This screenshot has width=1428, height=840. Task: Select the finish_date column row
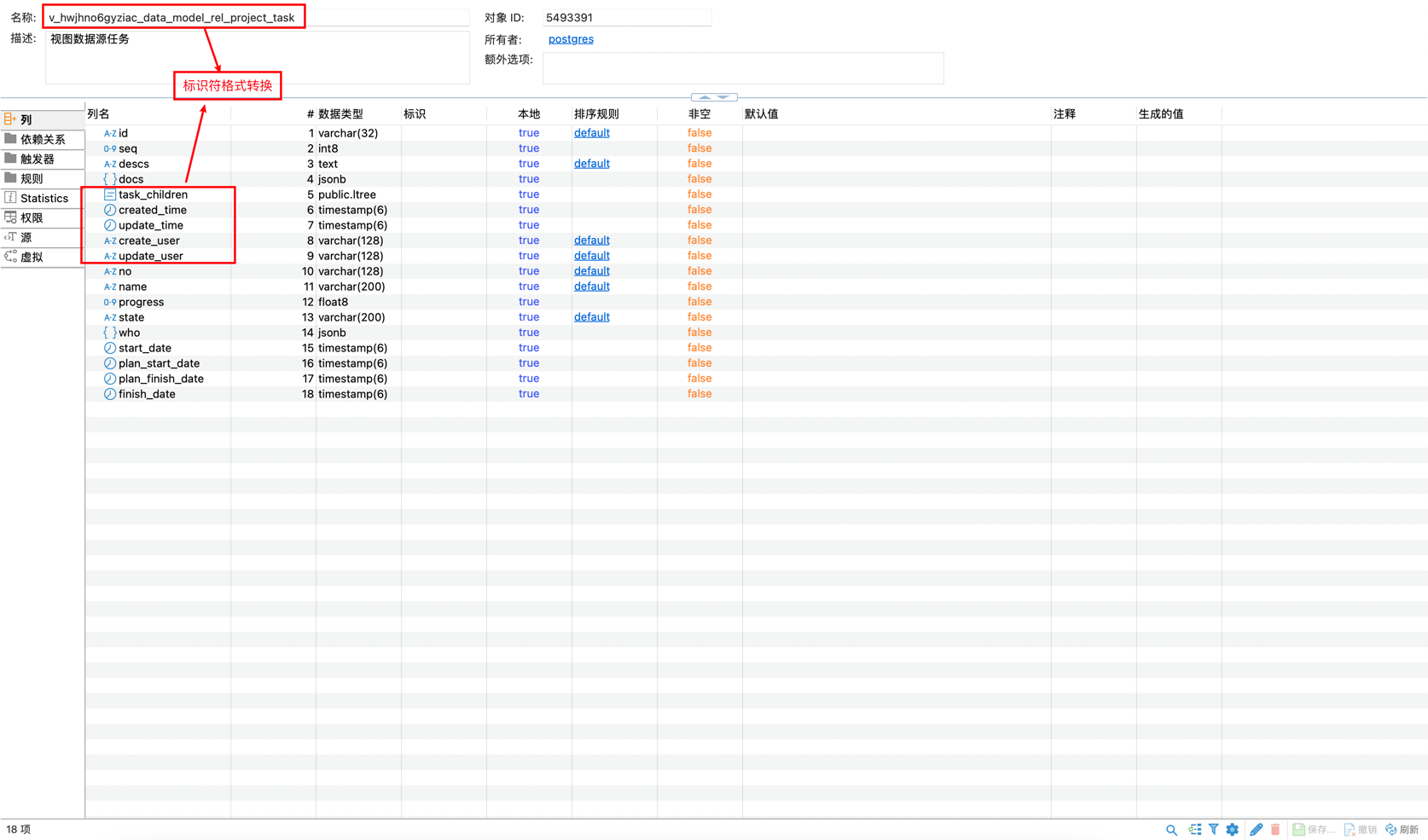pos(147,394)
